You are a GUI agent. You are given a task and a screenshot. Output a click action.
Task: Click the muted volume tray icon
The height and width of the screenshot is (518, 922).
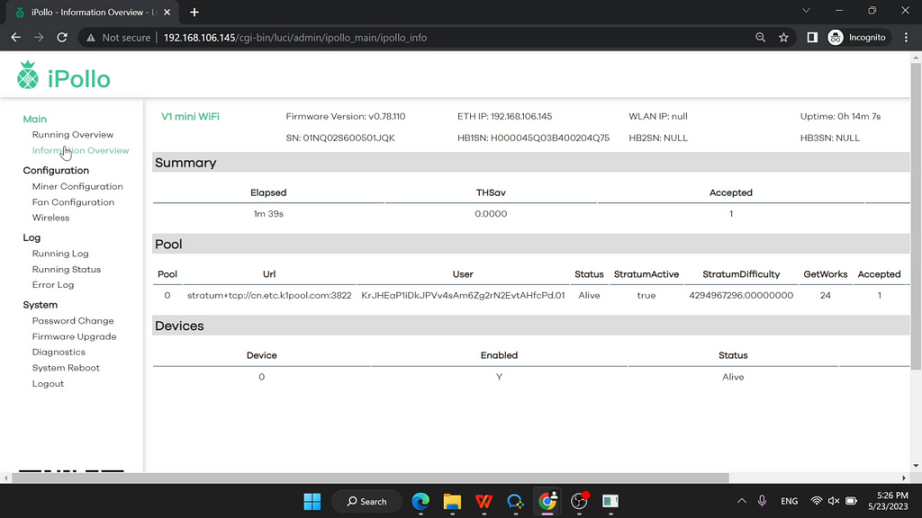tap(833, 502)
